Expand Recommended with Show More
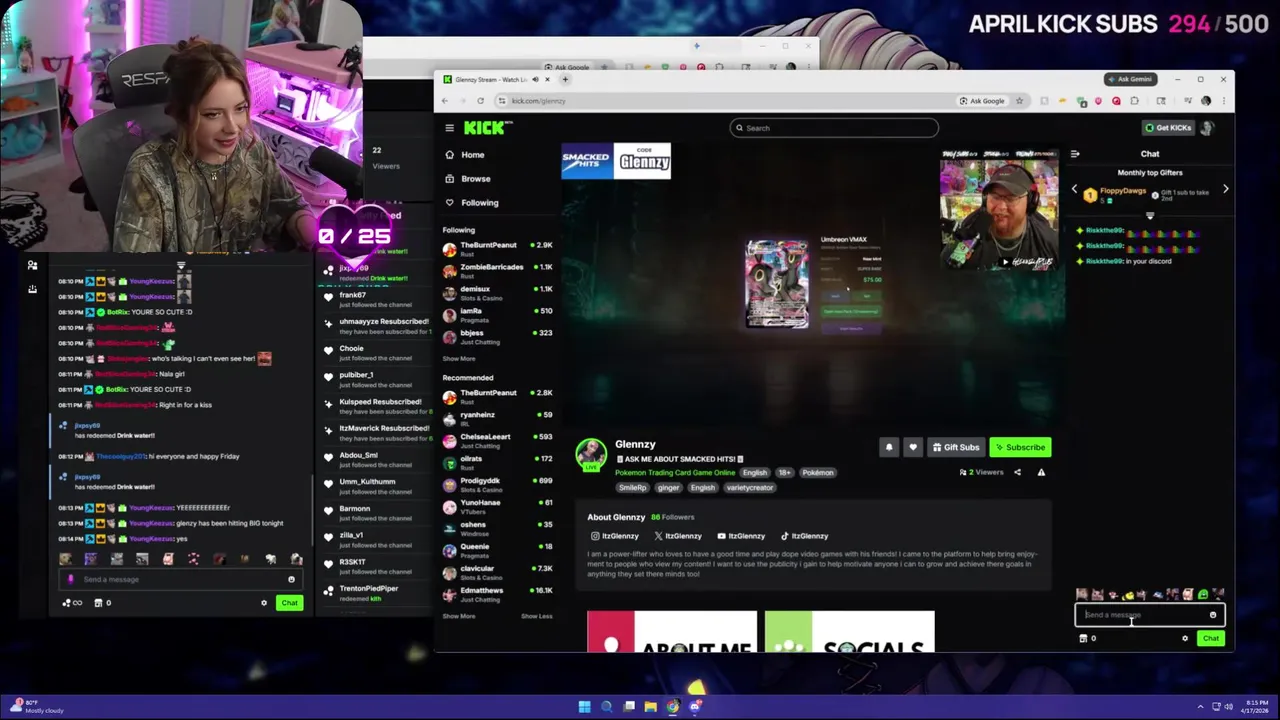The height and width of the screenshot is (720, 1280). 459,616
